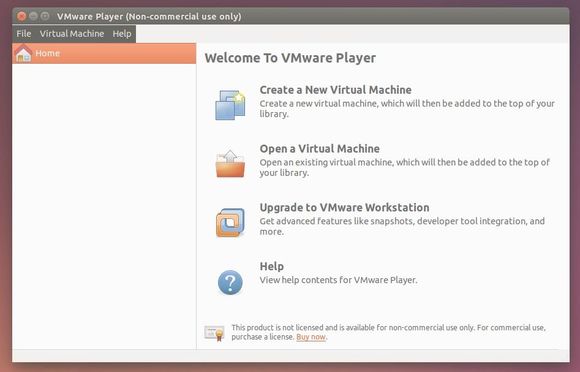Click the Upgrade to VMware Workstation icon
Screen dimensions: 580x372
[x=230, y=222]
